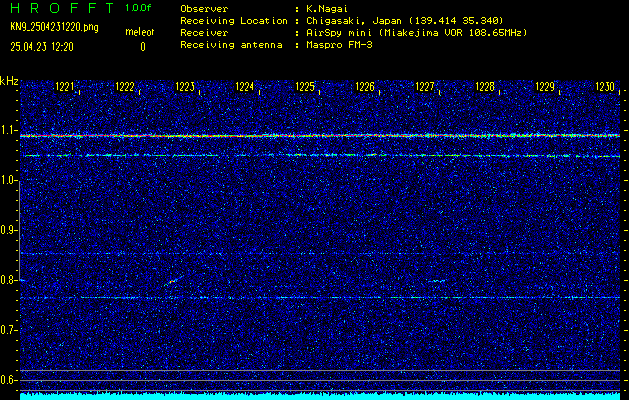Click the Receiving Location label

pos(234,21)
